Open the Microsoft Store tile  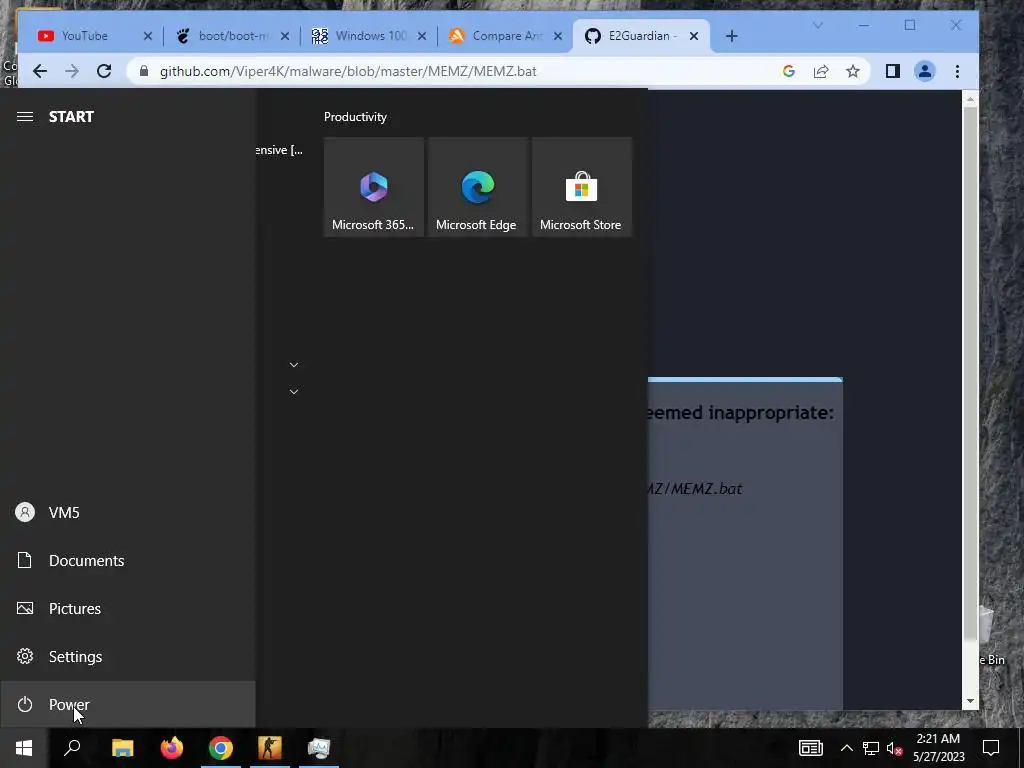click(581, 187)
